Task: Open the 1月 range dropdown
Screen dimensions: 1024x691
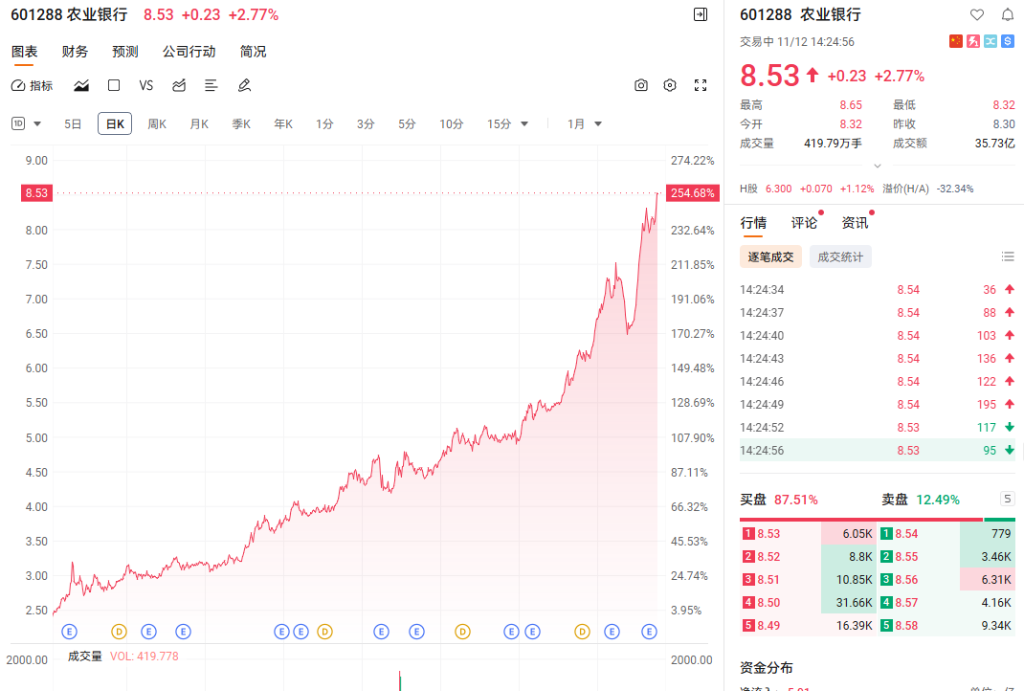Action: (585, 124)
